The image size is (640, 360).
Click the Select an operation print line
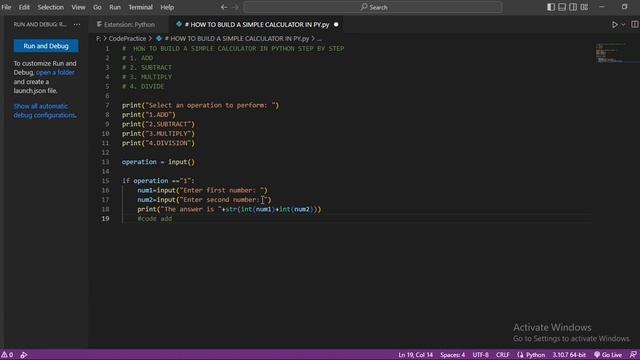click(200, 105)
